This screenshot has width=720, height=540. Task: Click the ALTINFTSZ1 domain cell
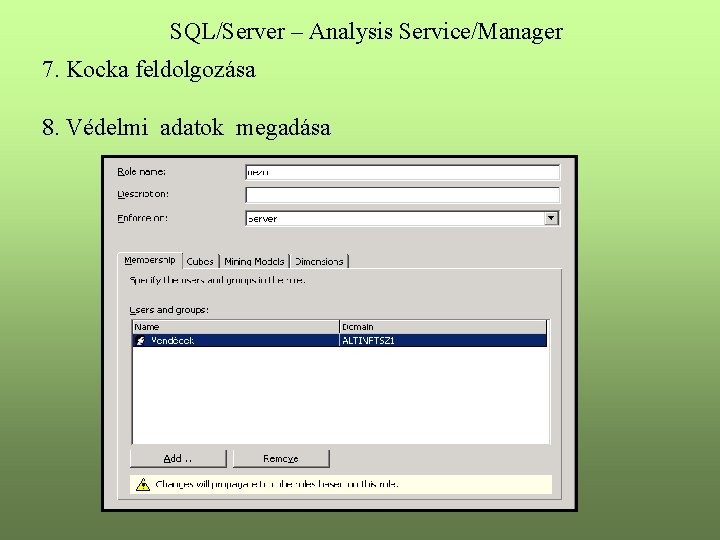(443, 340)
